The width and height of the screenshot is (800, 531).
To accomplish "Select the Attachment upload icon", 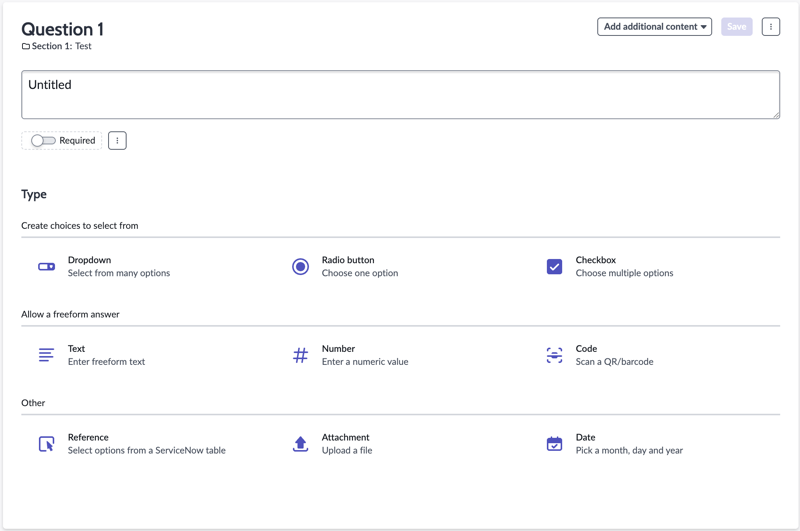I will click(301, 444).
